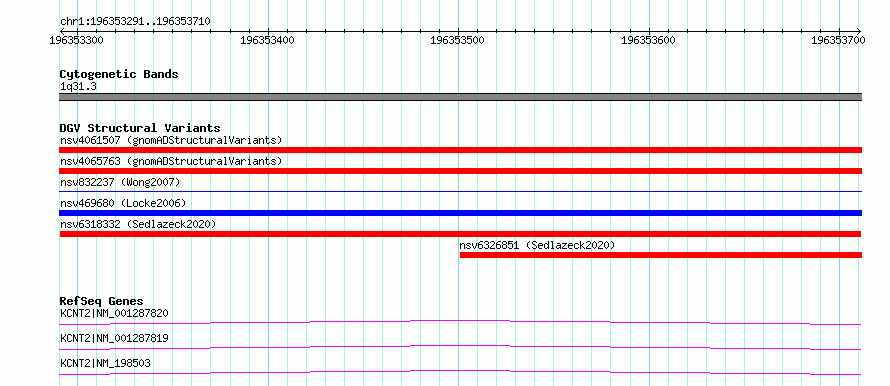The width and height of the screenshot is (890, 386).
Task: Click the red bar for nsv6318332
Action: tap(460, 234)
